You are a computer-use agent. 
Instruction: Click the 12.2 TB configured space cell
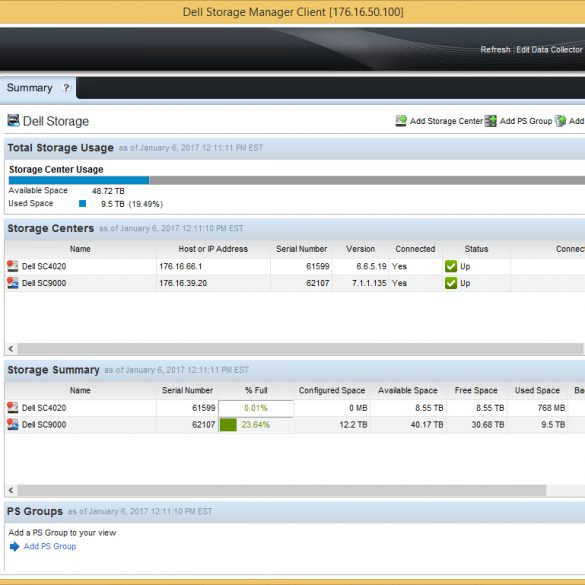click(x=353, y=425)
